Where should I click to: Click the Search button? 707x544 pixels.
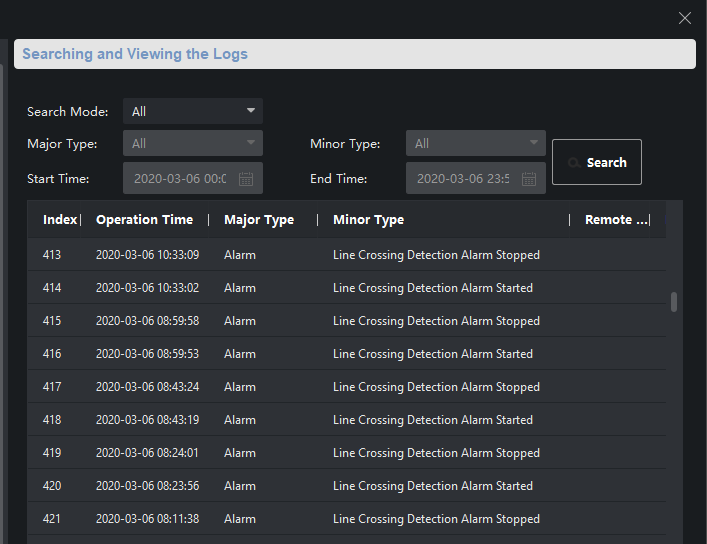click(596, 162)
